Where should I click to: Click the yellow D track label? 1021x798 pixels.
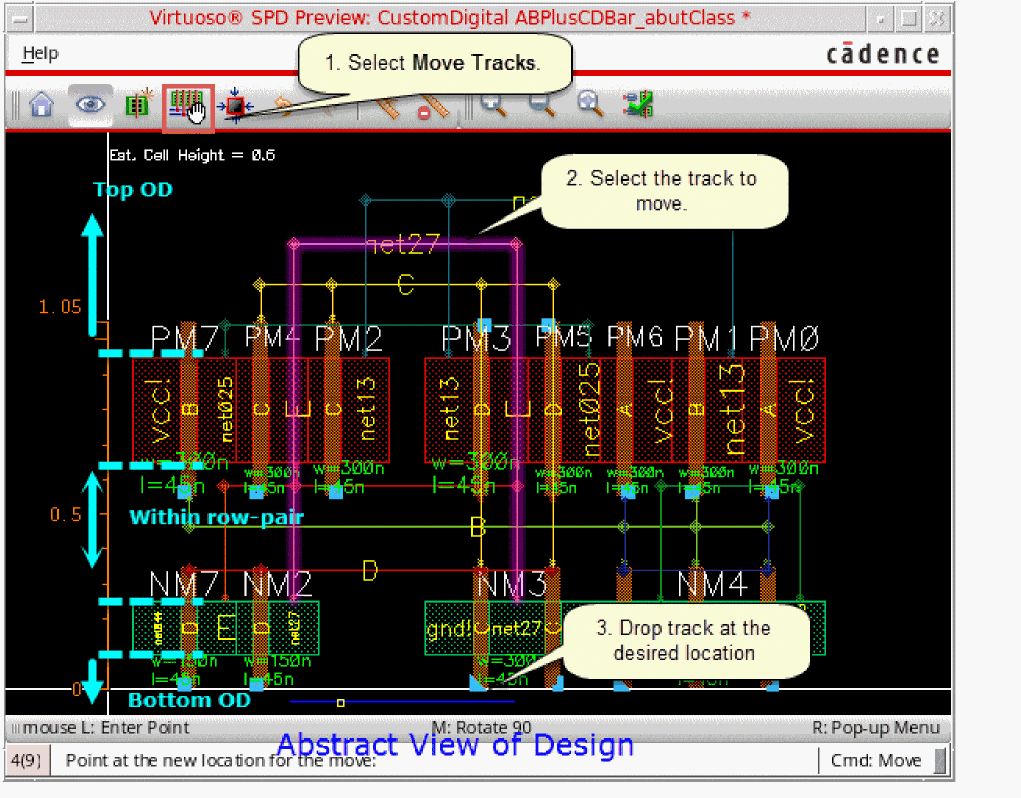coord(370,571)
